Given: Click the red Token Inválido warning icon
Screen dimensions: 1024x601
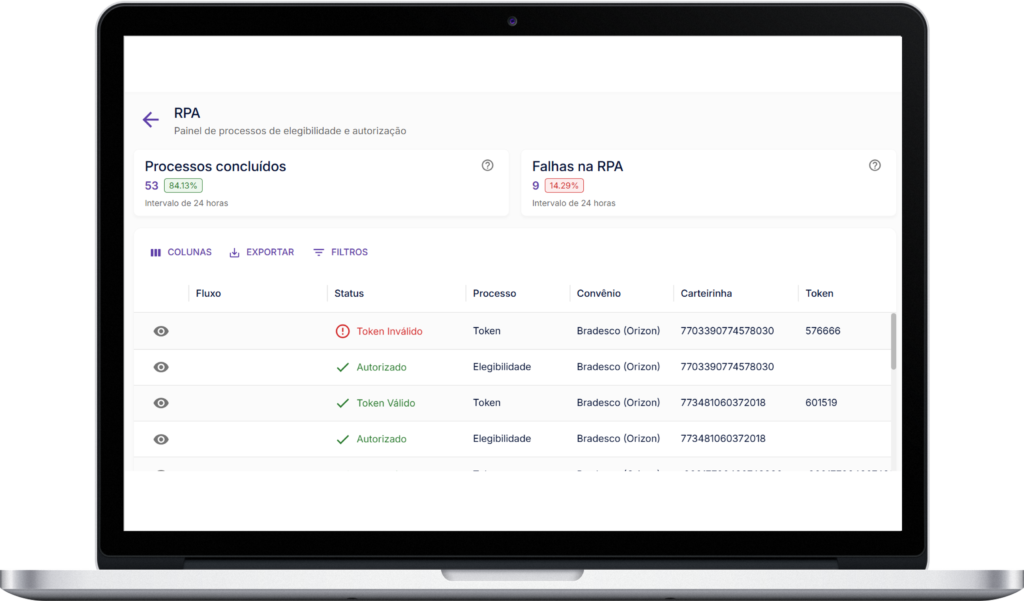Looking at the screenshot, I should (342, 331).
